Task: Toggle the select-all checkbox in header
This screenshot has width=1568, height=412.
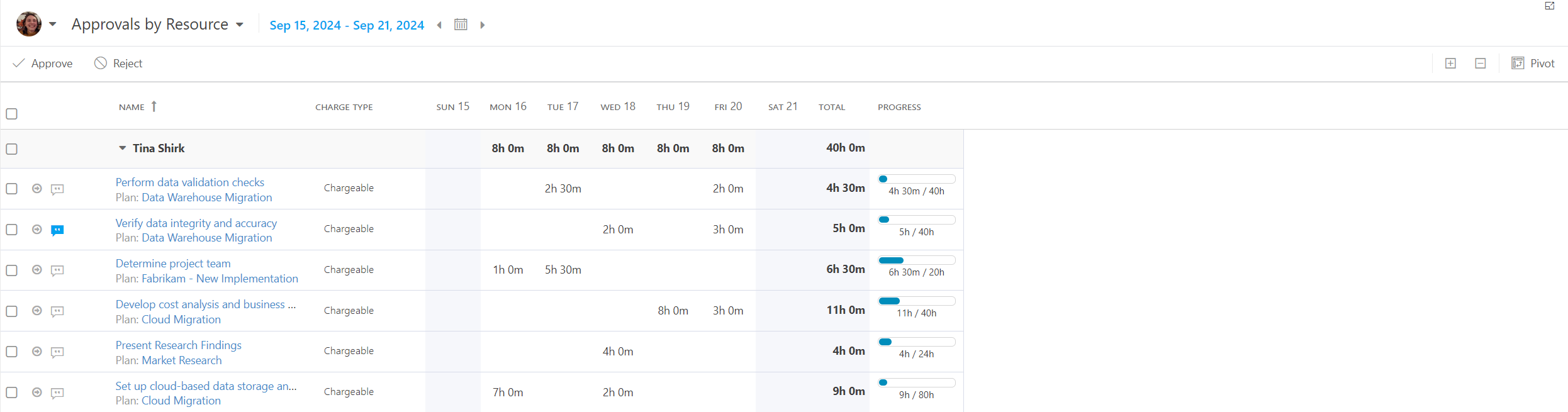Action: [x=11, y=114]
